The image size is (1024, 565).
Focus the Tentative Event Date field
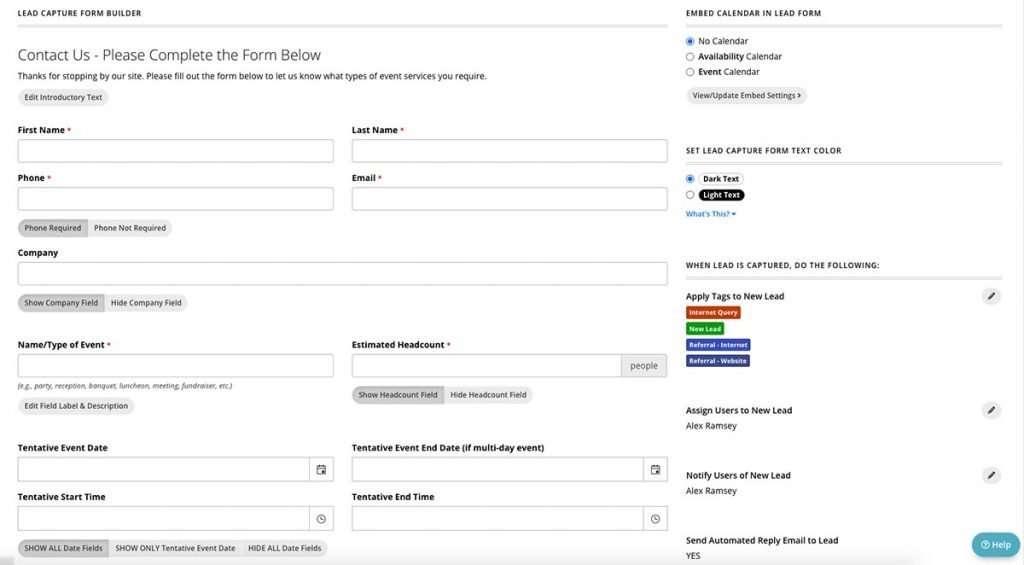pyautogui.click(x=164, y=470)
